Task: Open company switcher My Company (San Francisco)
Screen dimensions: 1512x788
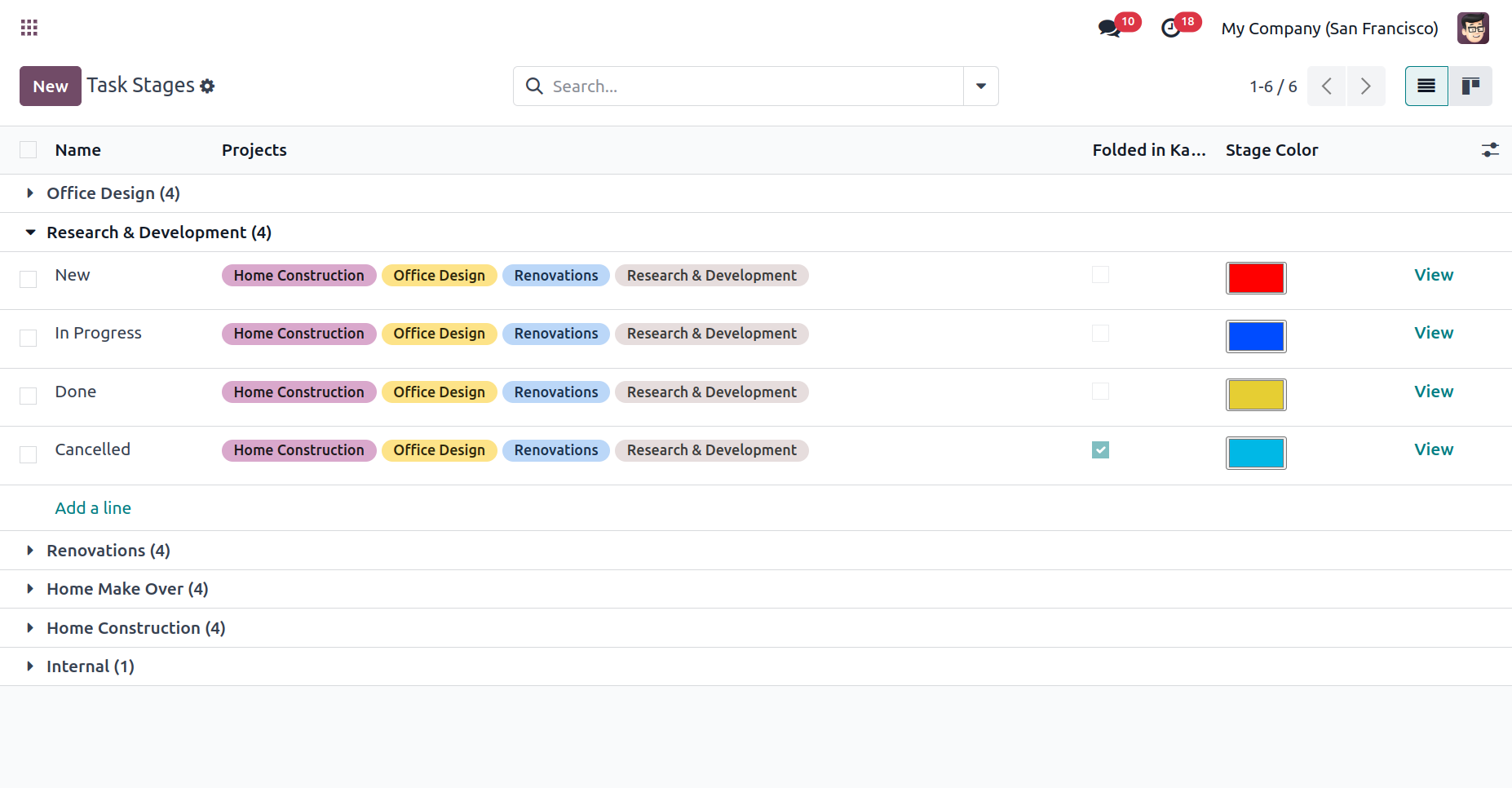Action: point(1329,29)
